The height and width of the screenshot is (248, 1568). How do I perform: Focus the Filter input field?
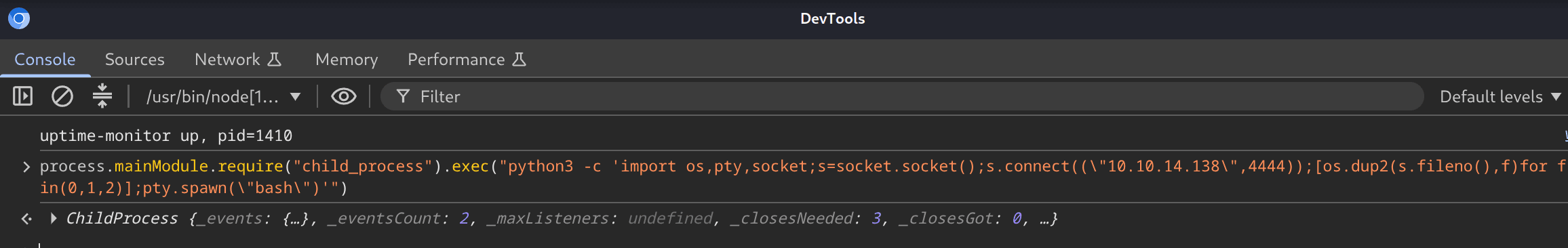click(902, 96)
